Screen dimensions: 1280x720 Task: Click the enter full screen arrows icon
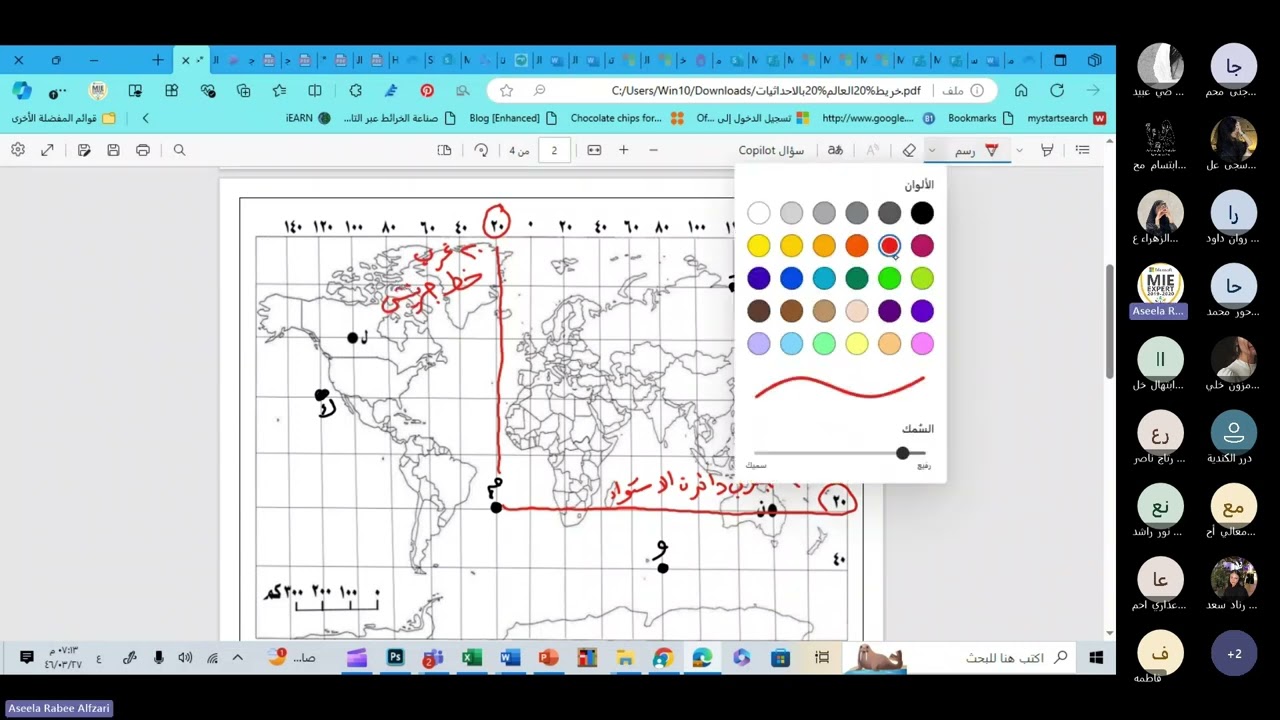point(47,150)
